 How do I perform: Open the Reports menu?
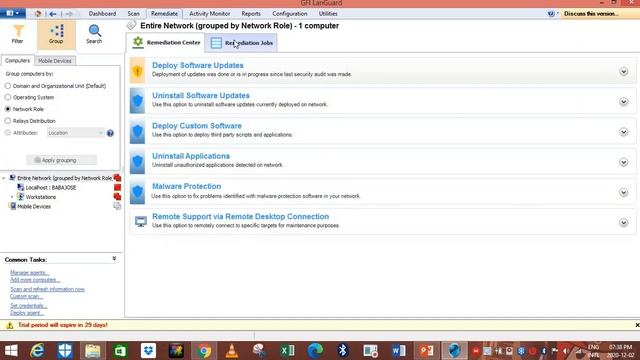tap(251, 13)
